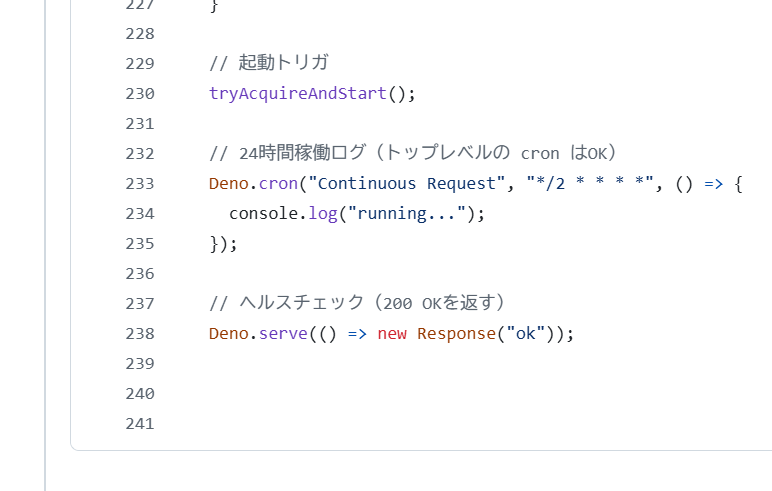Screen dimensions: 772x491
Task: Click line number 228
Action: [140, 34]
